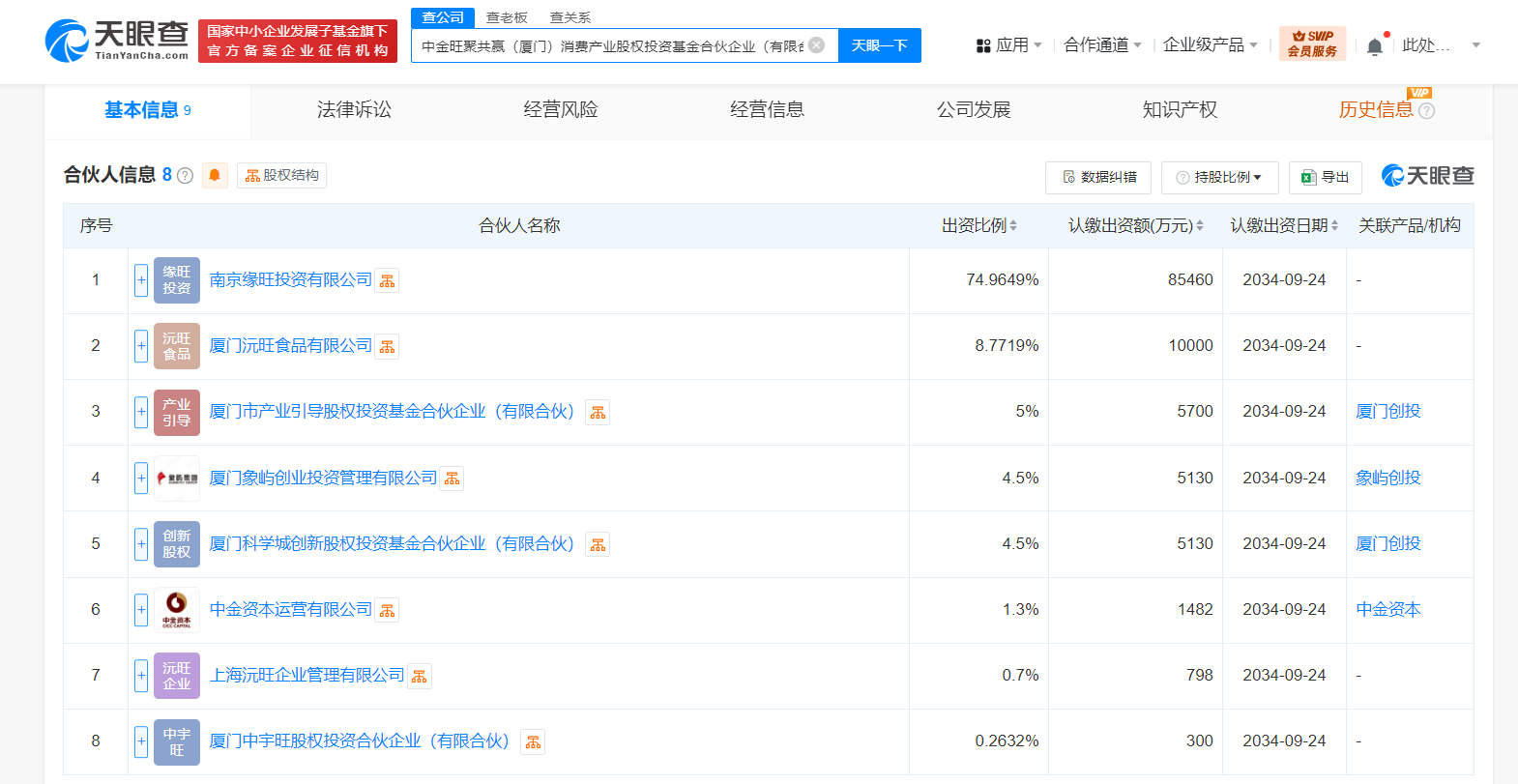1518x784 pixels.
Task: Click the notification bell in header
Action: pyautogui.click(x=1374, y=46)
